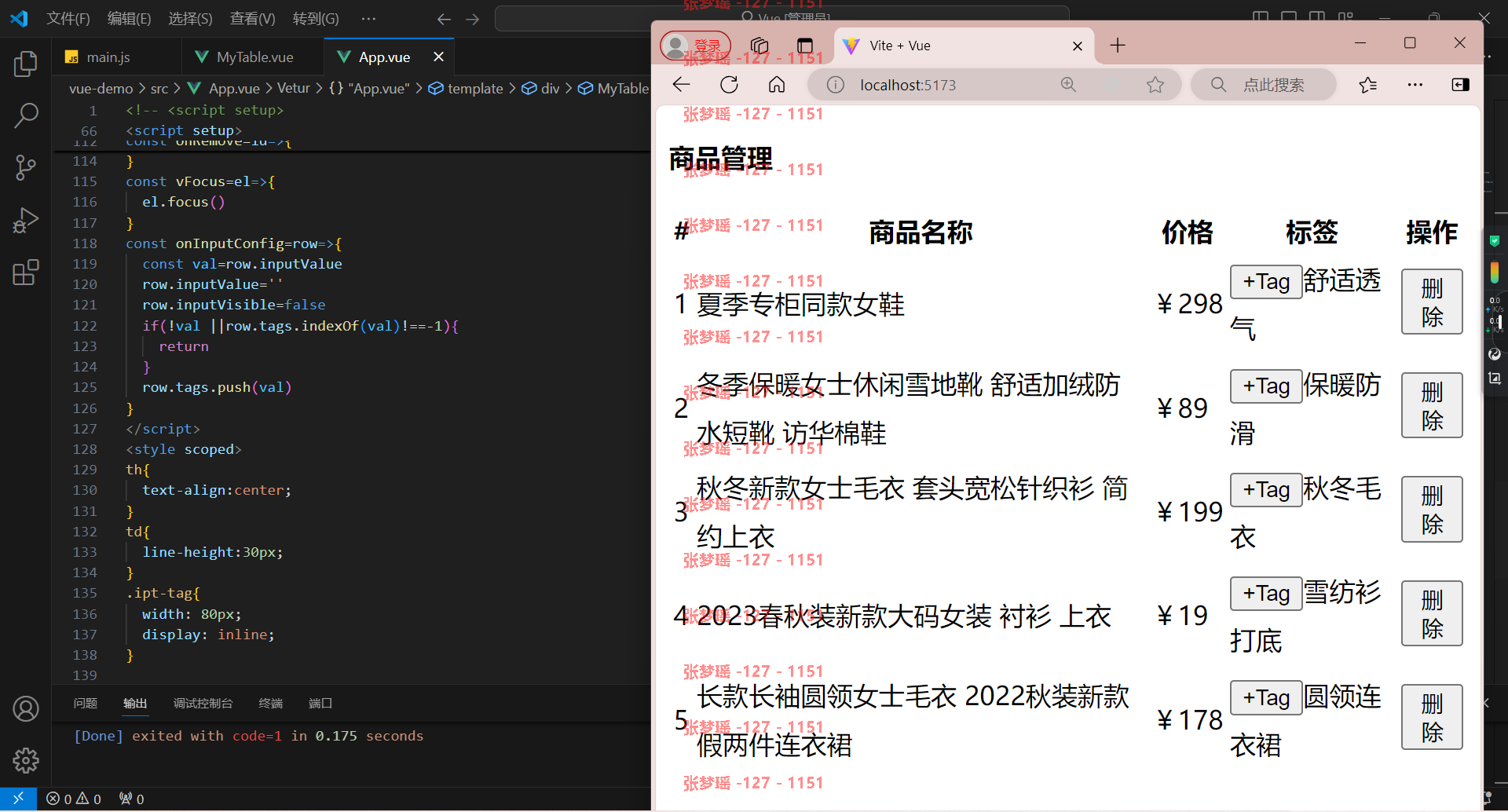The image size is (1508, 812).
Task: Delete the ¥19 shirt product
Action: 1432,613
